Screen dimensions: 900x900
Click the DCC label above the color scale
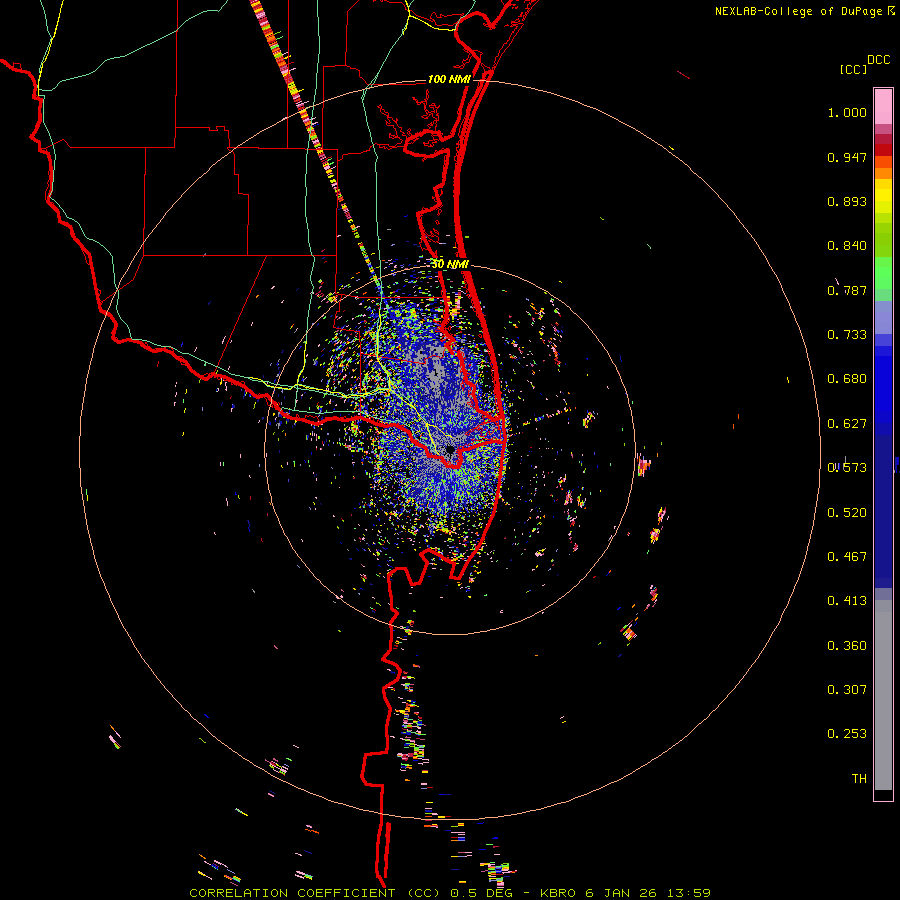[879, 60]
